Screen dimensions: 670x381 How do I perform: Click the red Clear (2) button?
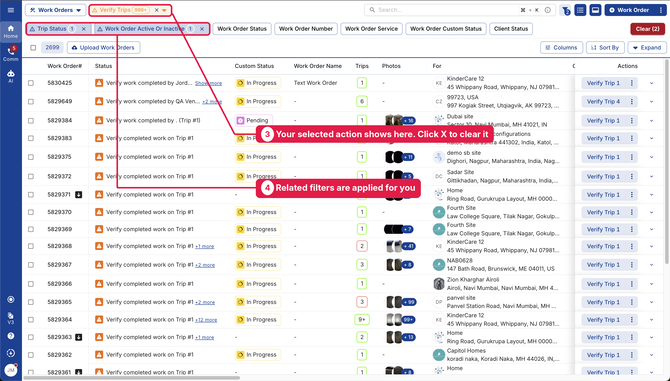pyautogui.click(x=647, y=29)
